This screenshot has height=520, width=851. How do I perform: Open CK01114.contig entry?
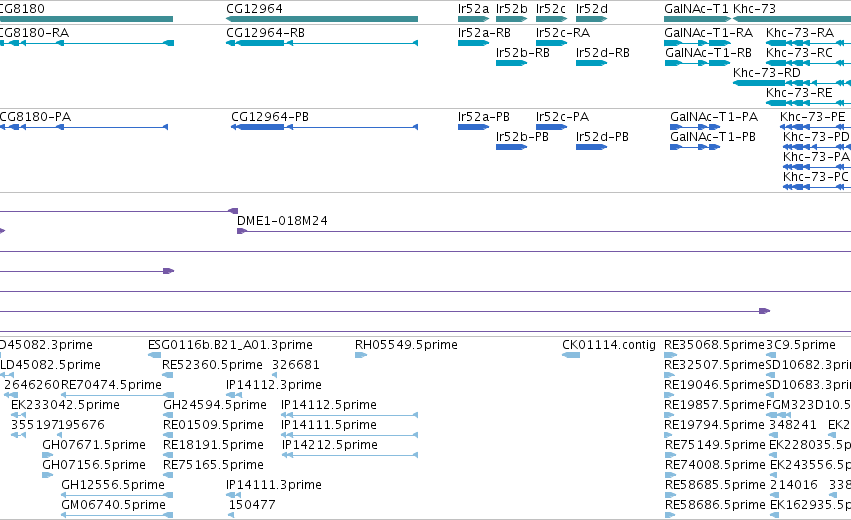(x=609, y=345)
